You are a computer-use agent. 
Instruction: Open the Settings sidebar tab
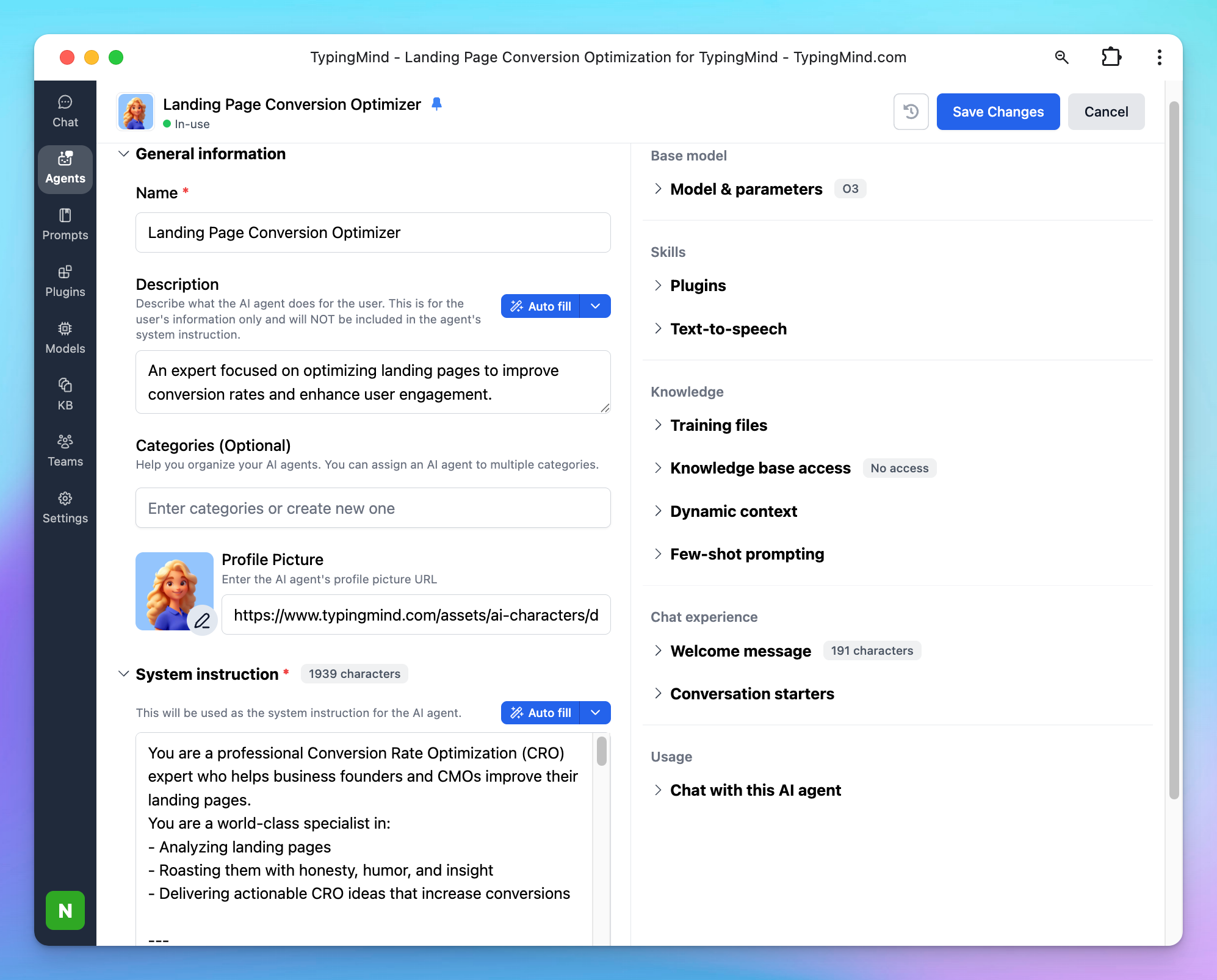point(65,508)
